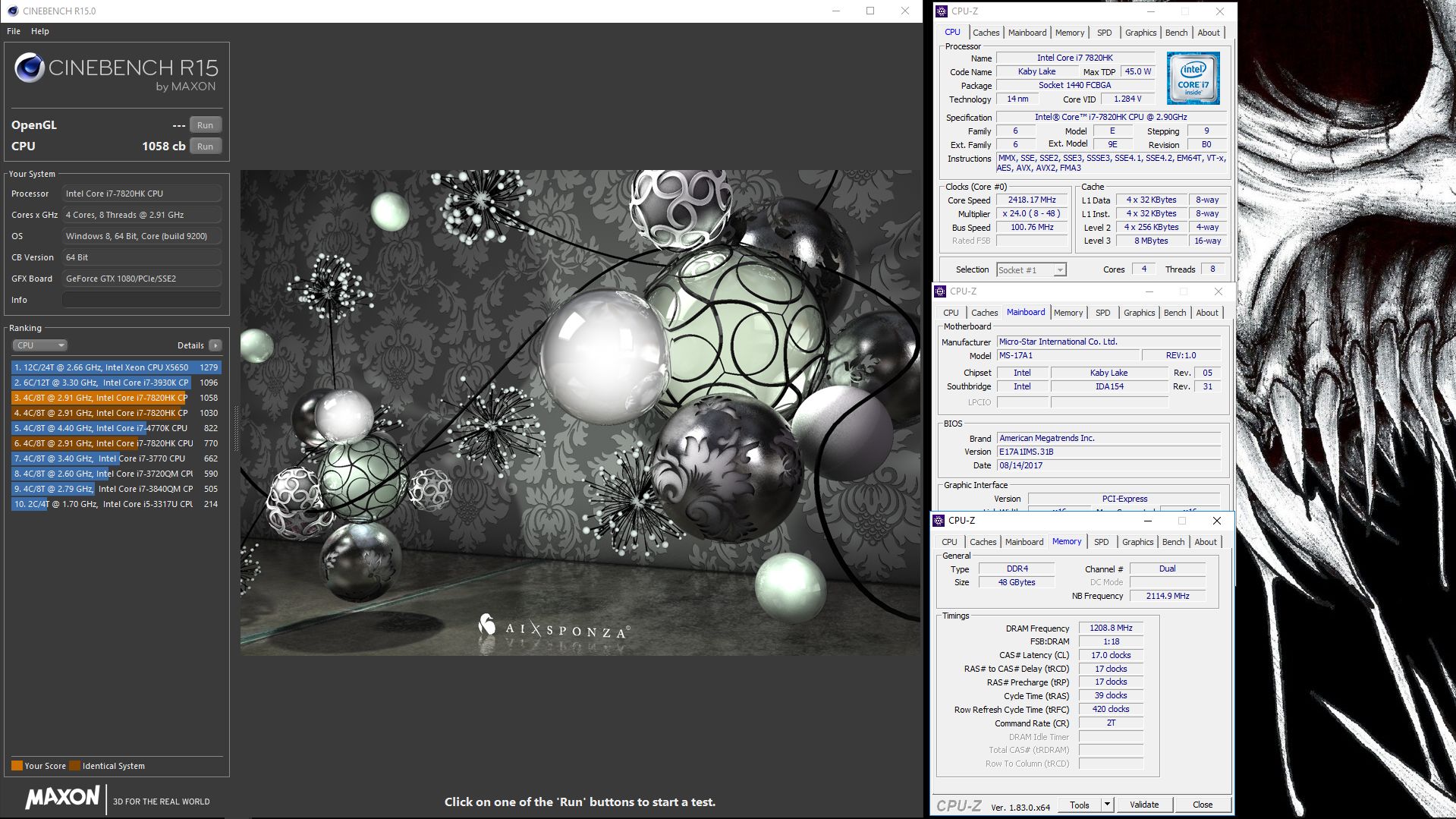Expand ranking Details arrow button
This screenshot has height=819, width=1456.
(x=215, y=345)
